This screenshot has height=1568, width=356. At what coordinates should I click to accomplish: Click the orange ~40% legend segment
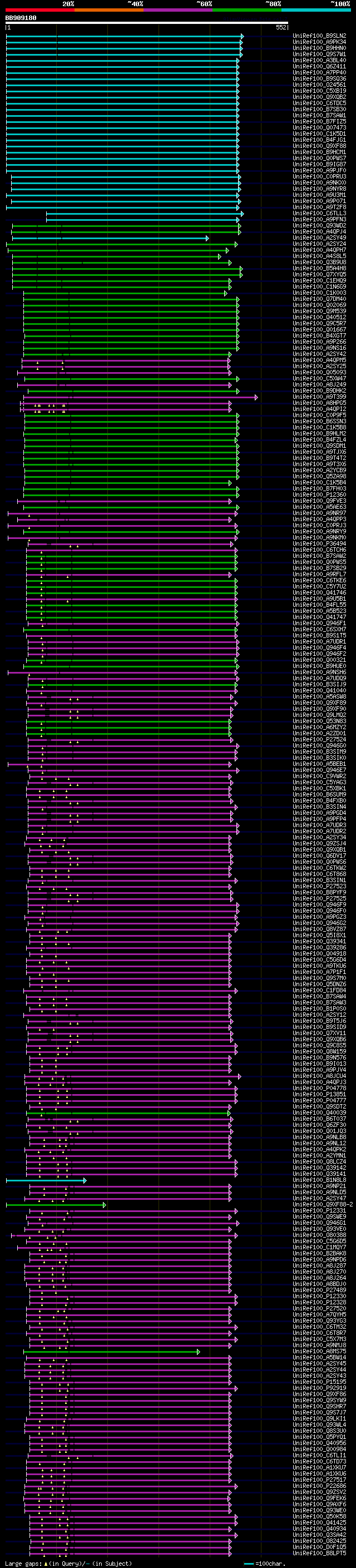point(109,11)
